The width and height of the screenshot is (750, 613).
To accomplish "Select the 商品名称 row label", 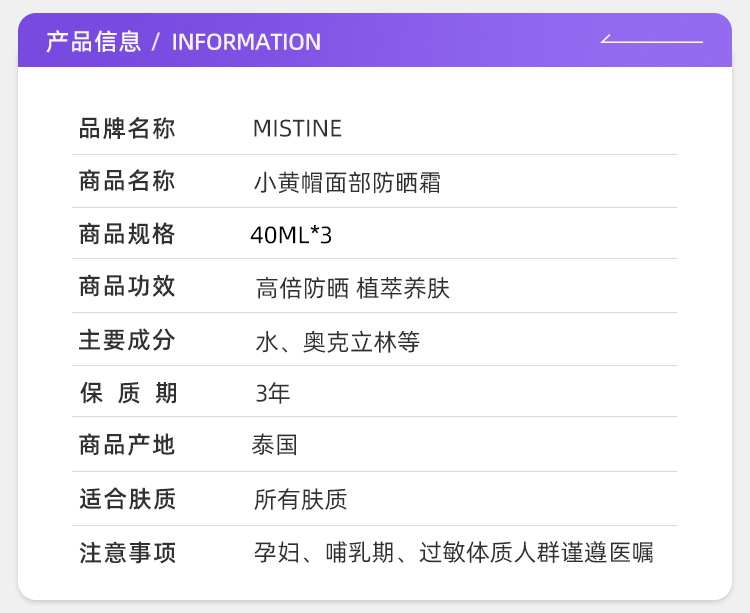I will pyautogui.click(x=127, y=181).
